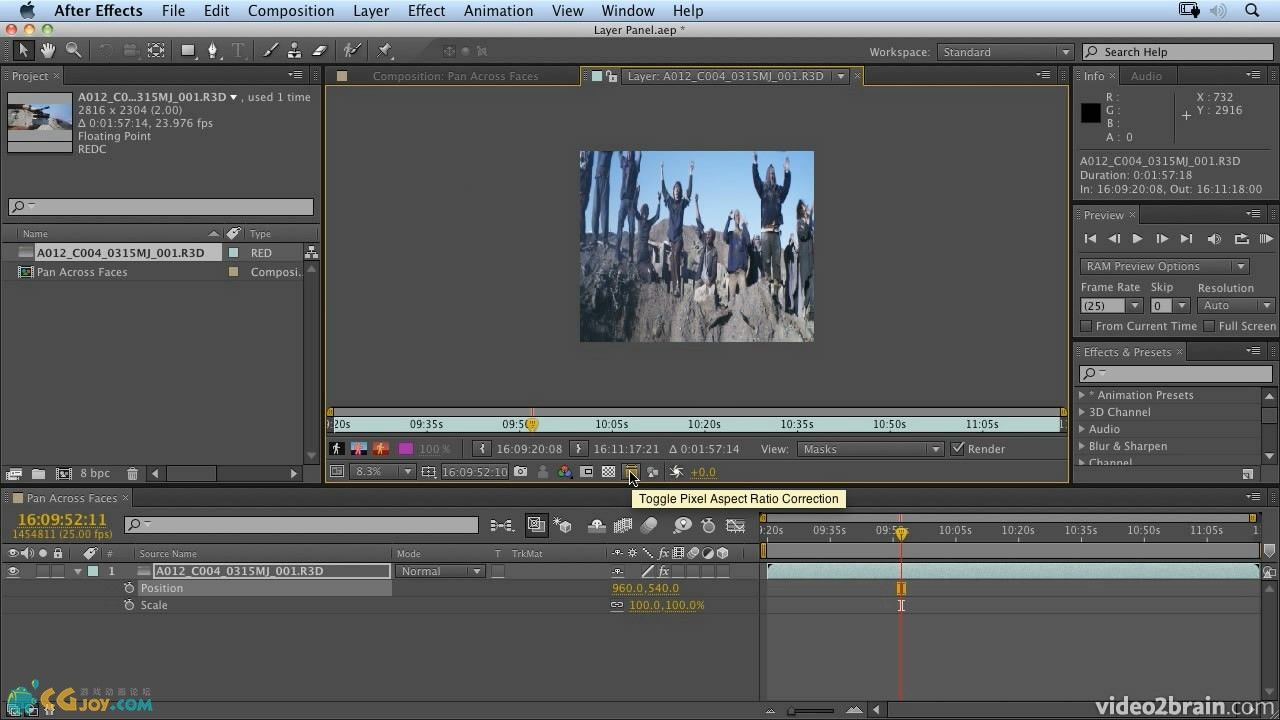The image size is (1280, 720).
Task: Select the Clone Stamp tool
Action: click(294, 50)
